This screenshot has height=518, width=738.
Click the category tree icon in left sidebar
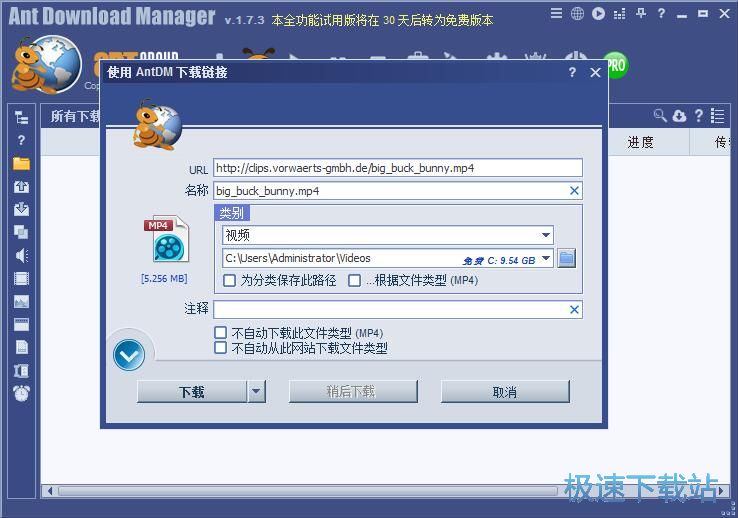pos(21,118)
